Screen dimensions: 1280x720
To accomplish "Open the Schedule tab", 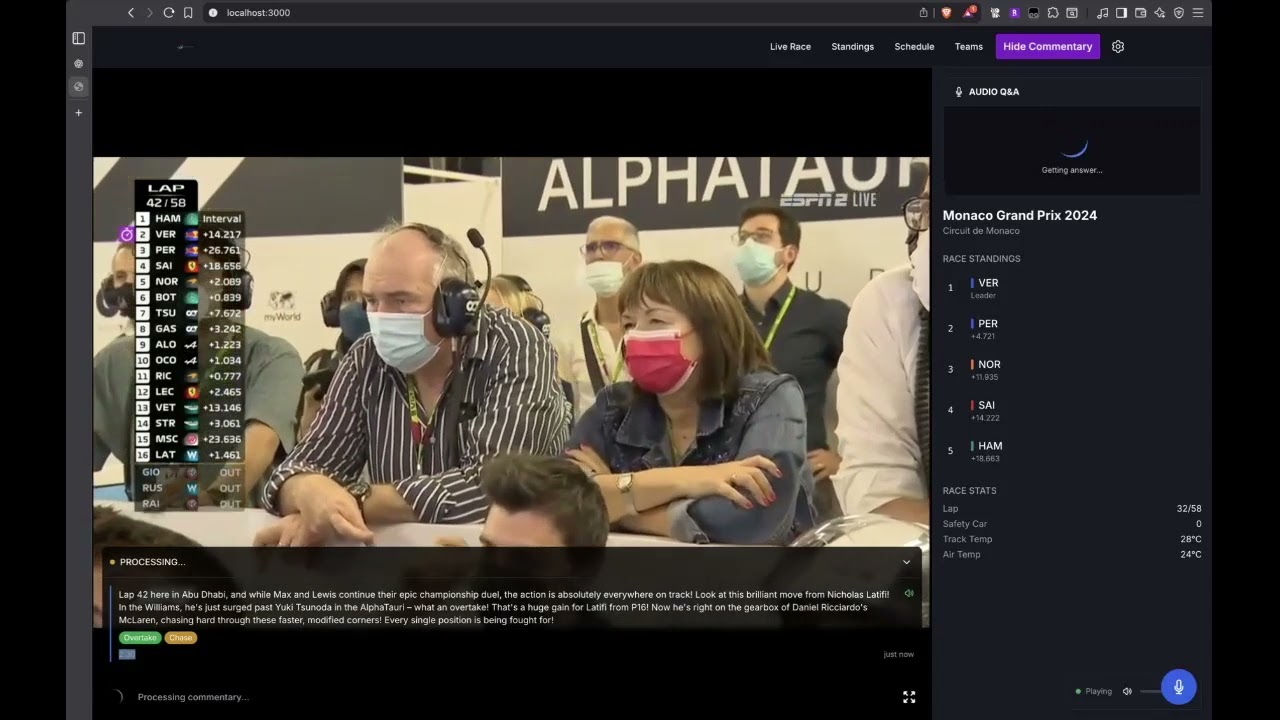I will [x=914, y=47].
